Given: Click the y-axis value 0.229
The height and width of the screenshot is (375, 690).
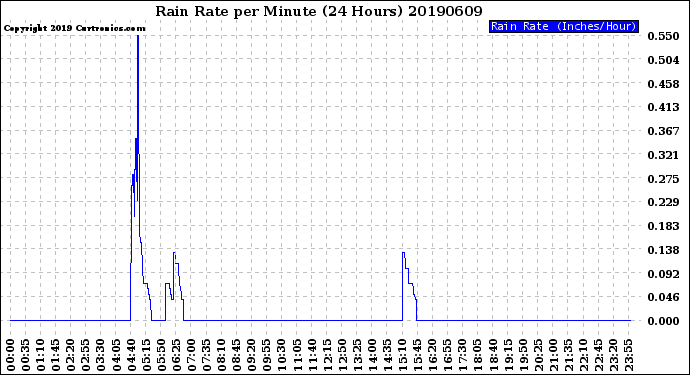Looking at the screenshot, I should click(x=663, y=202).
